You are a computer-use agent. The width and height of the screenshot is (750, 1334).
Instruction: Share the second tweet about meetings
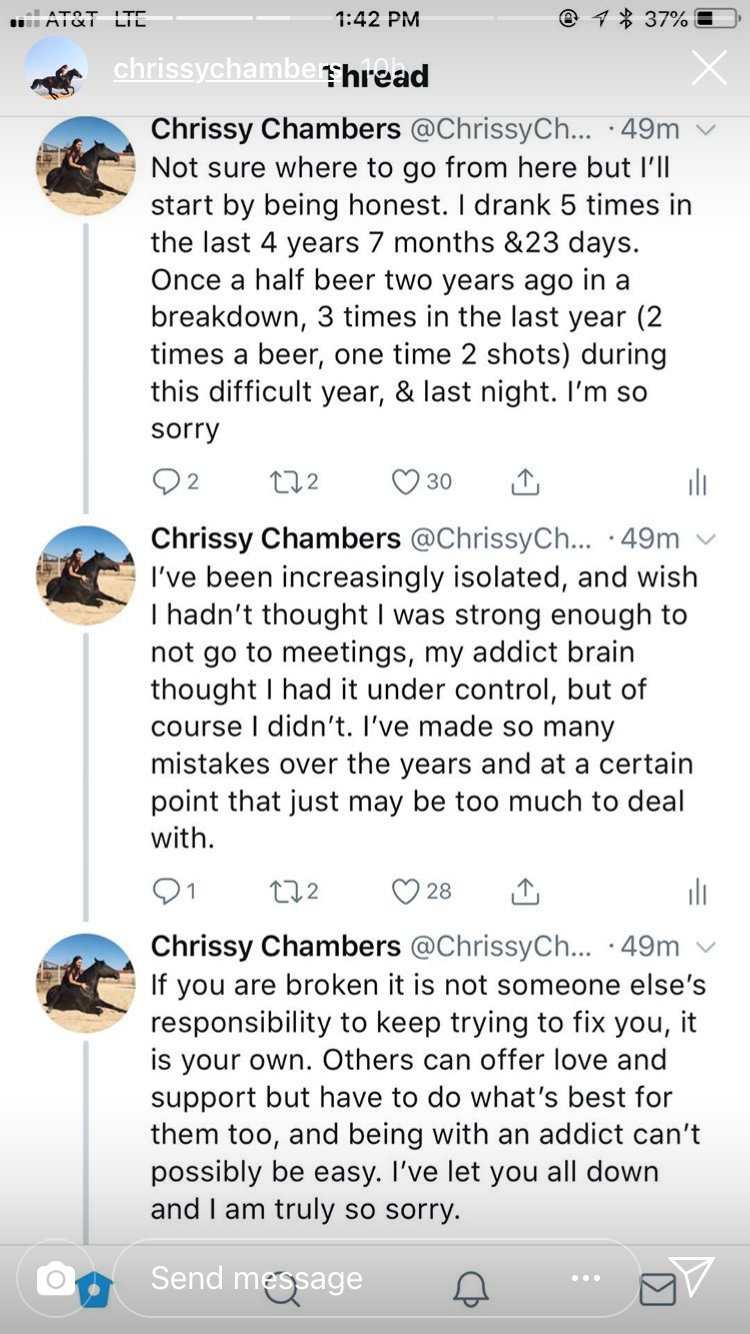[525, 891]
